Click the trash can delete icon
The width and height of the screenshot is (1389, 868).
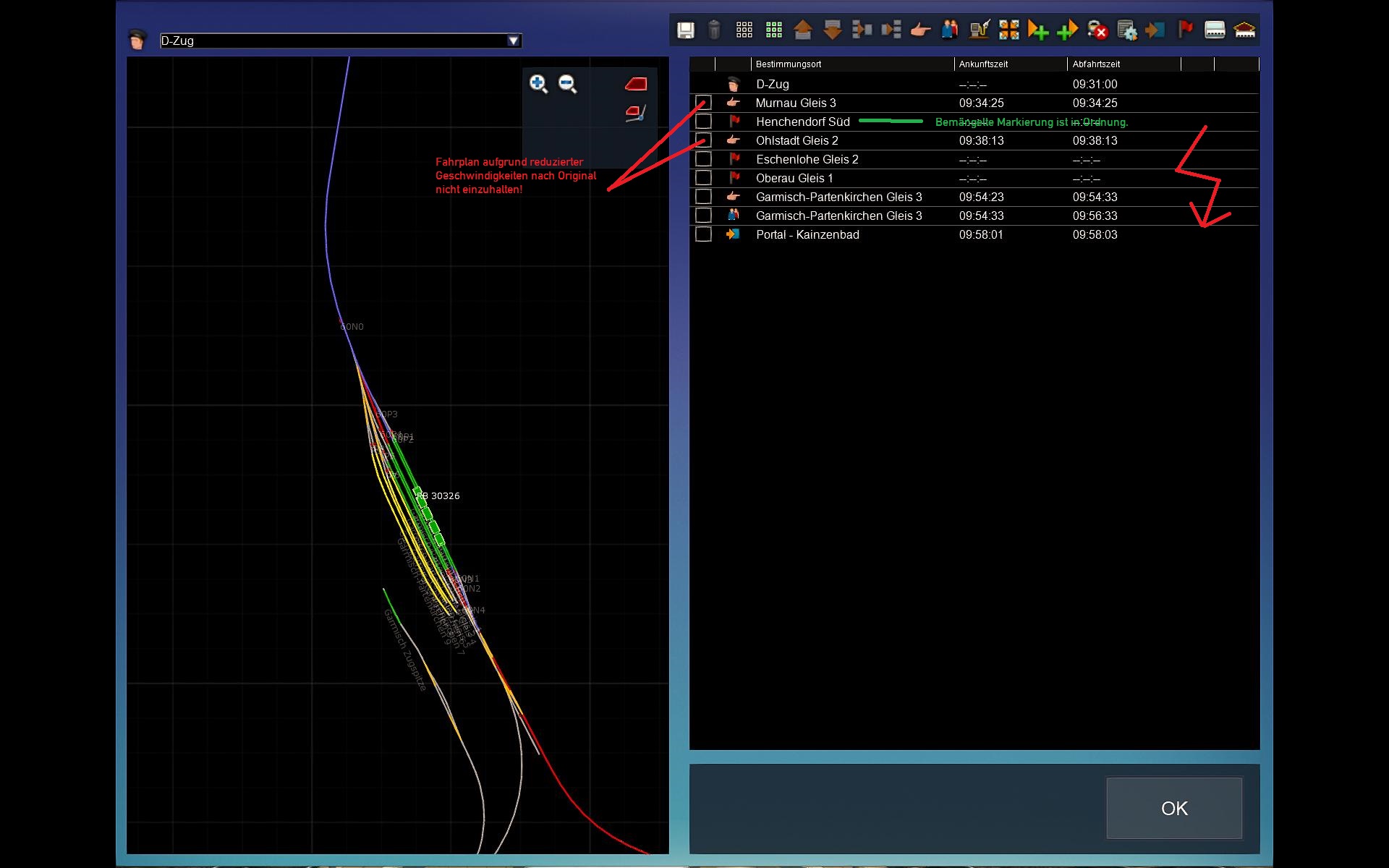714,30
